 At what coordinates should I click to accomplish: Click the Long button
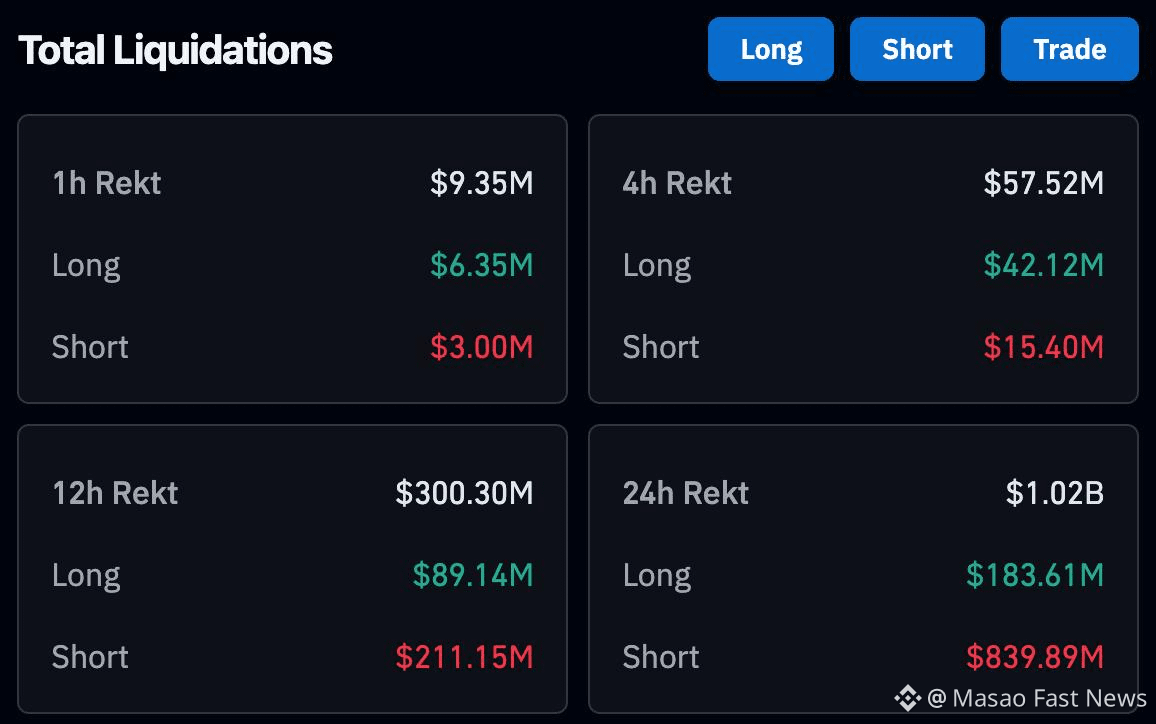pos(770,49)
